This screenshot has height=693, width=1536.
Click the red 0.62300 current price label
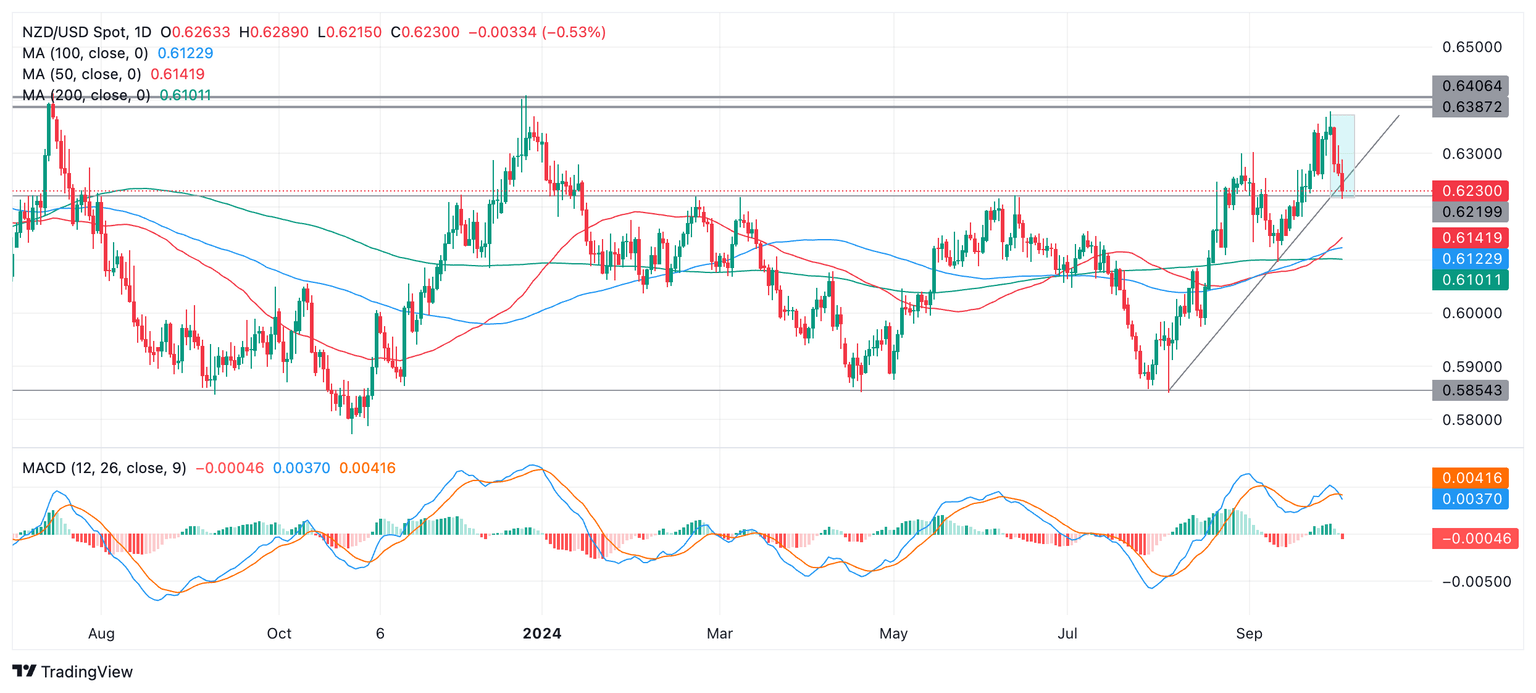pyautogui.click(x=1475, y=190)
